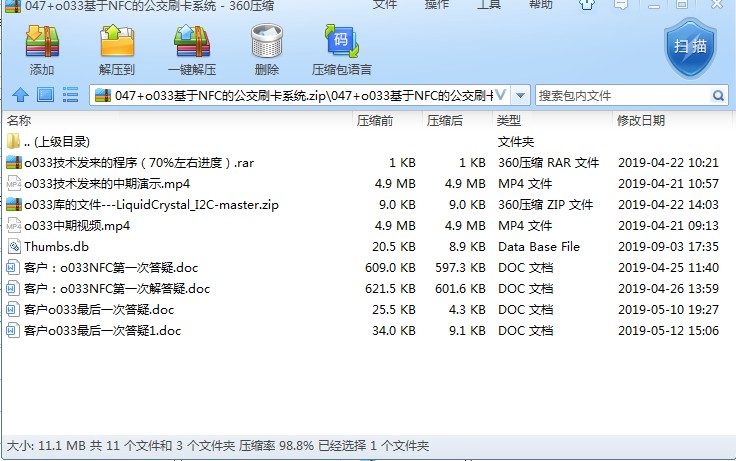Click the folder icon of 上级目录

13,141
